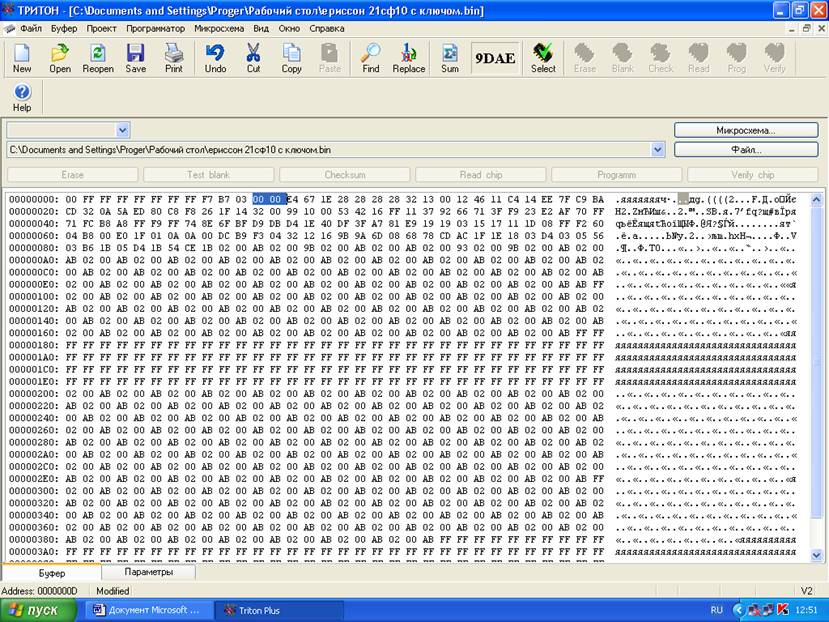
Task: Click the Replace toolbar icon
Action: pyautogui.click(x=408, y=58)
